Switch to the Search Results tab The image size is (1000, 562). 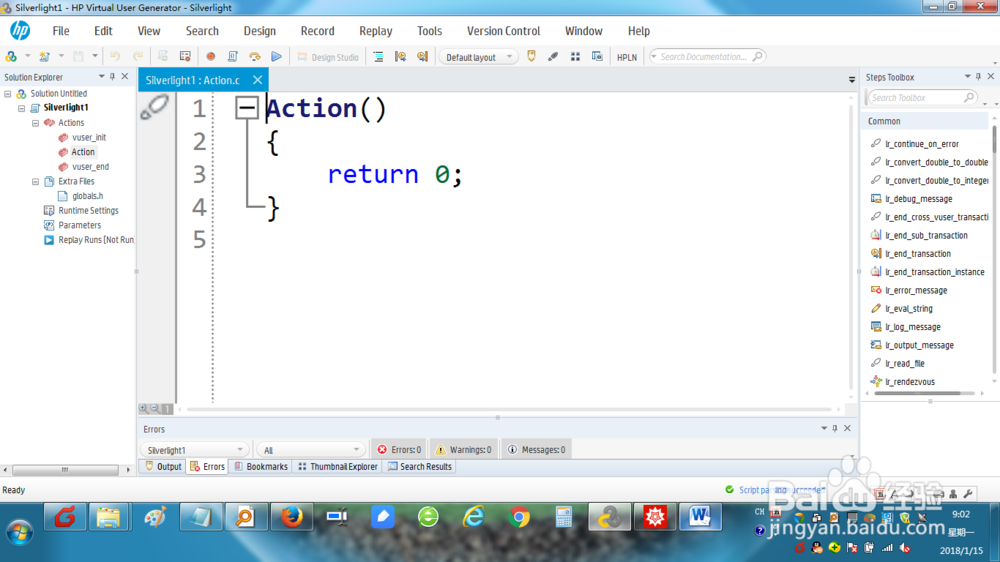[x=420, y=467]
